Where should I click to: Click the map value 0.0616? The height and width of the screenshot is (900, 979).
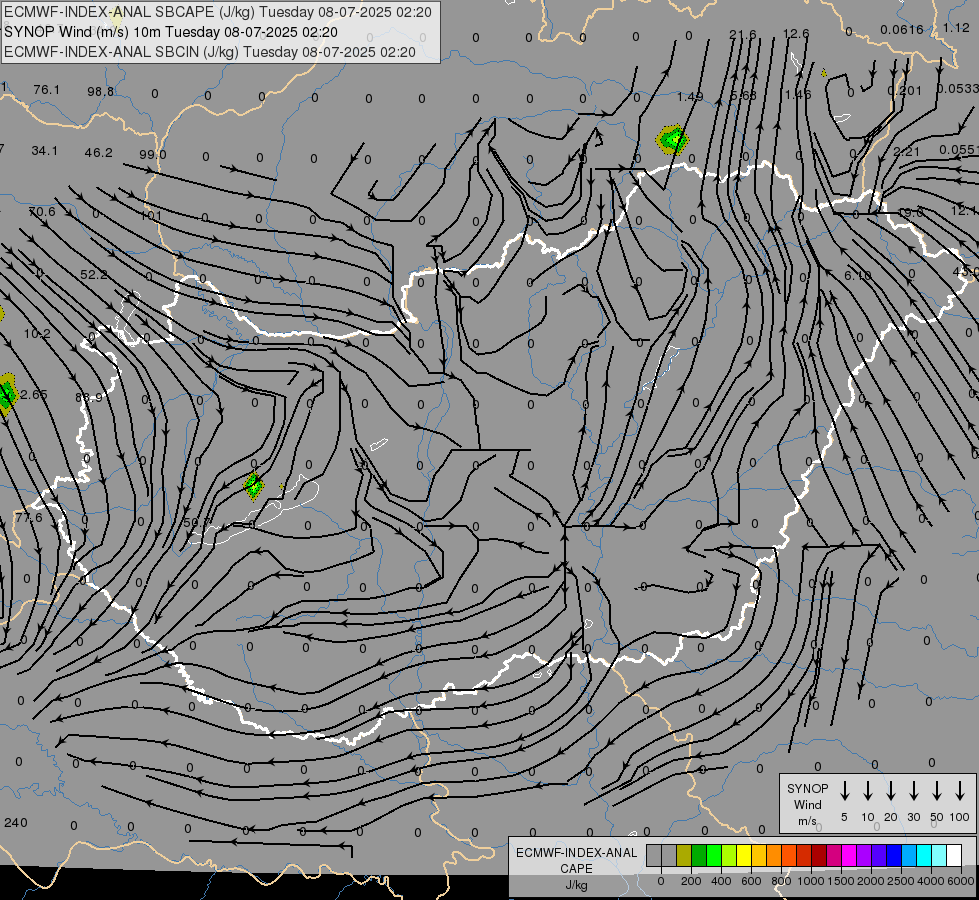(x=902, y=30)
